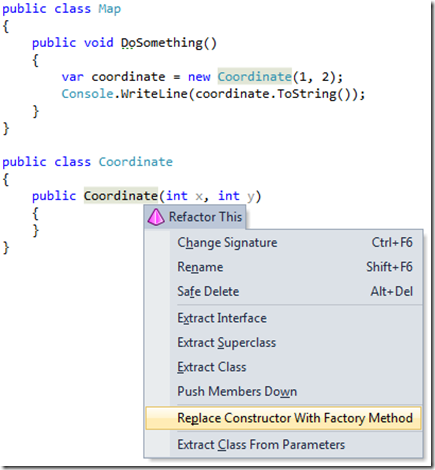This screenshot has height=470, width=435.
Task: Click the highlighted Coordinate constructor name
Action: click(121, 196)
